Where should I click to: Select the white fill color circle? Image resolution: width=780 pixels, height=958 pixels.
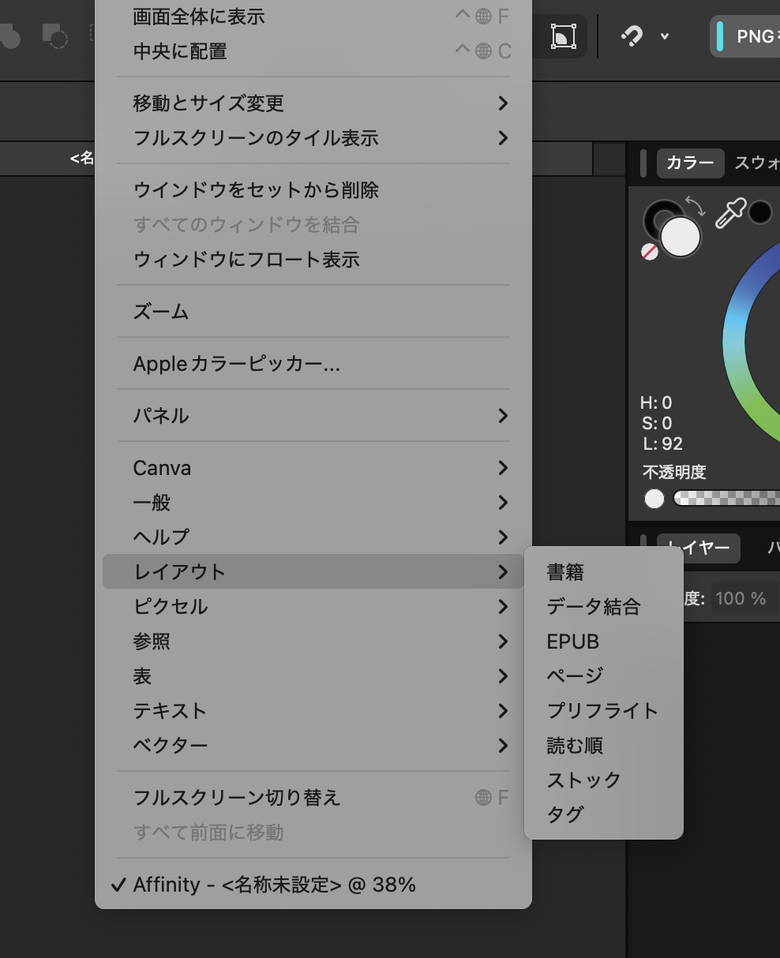point(680,237)
